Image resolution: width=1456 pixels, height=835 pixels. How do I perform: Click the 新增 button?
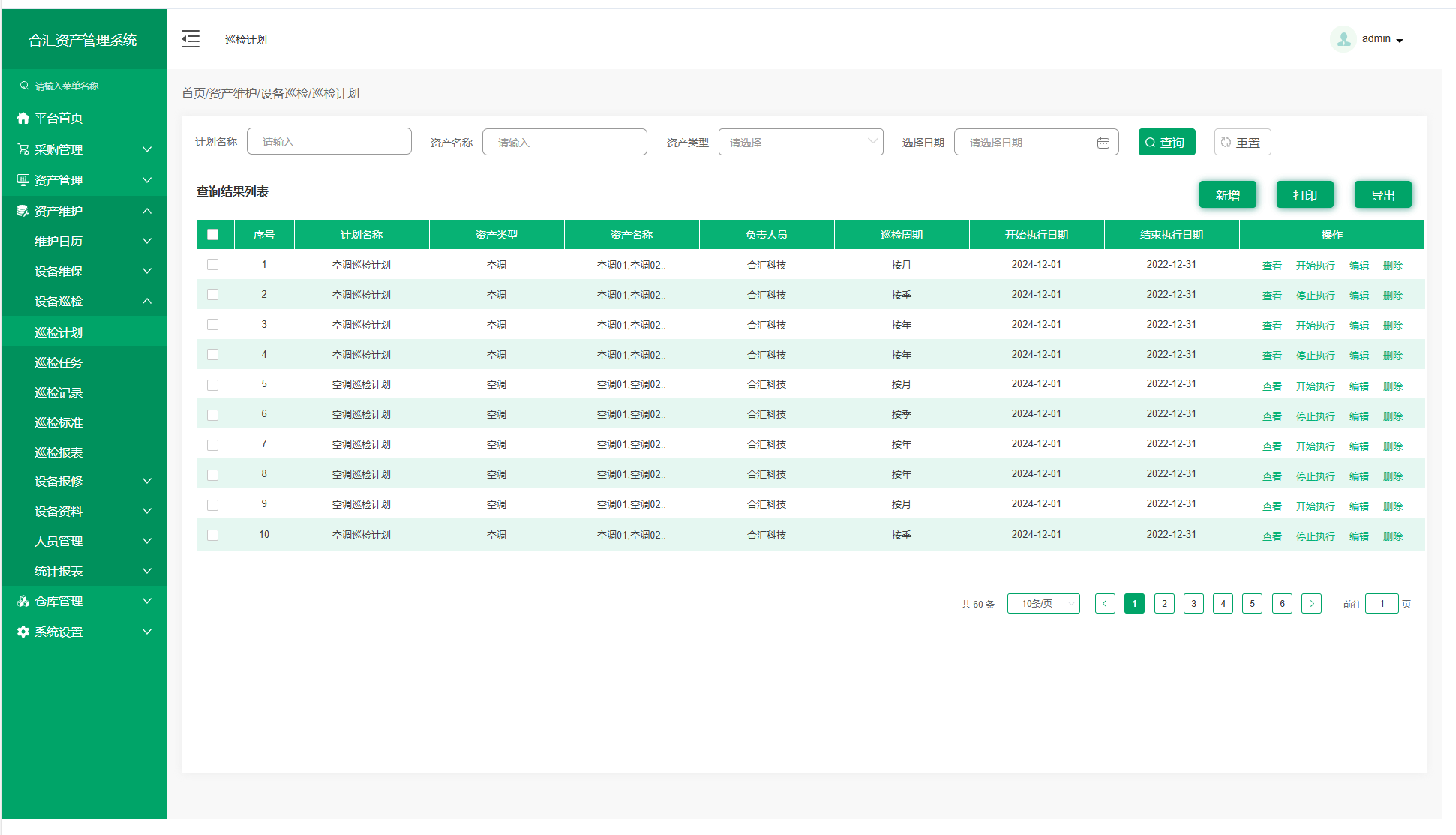coord(1227,195)
